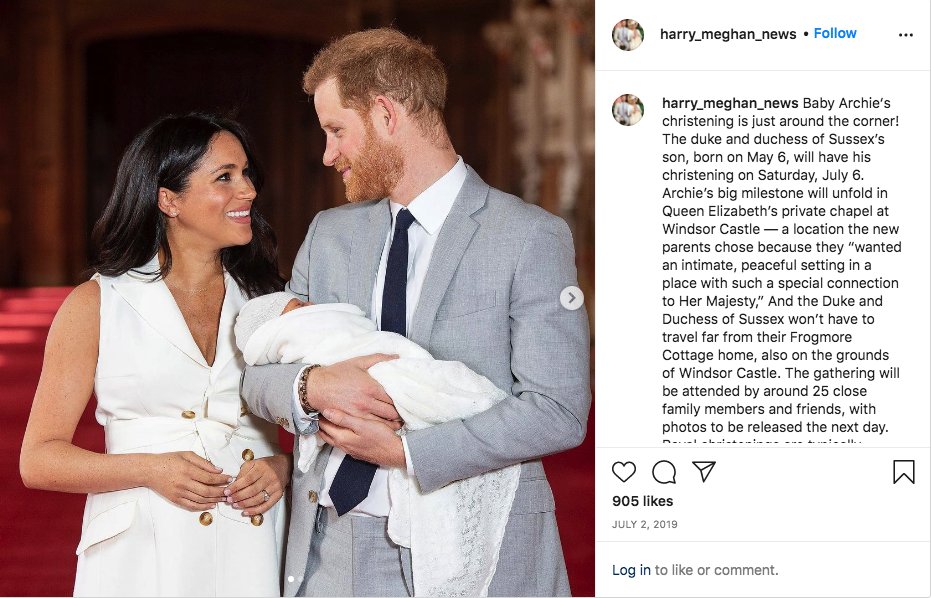The image size is (931, 598).
Task: Select the first carousel dot indicator
Action: [x=291, y=578]
